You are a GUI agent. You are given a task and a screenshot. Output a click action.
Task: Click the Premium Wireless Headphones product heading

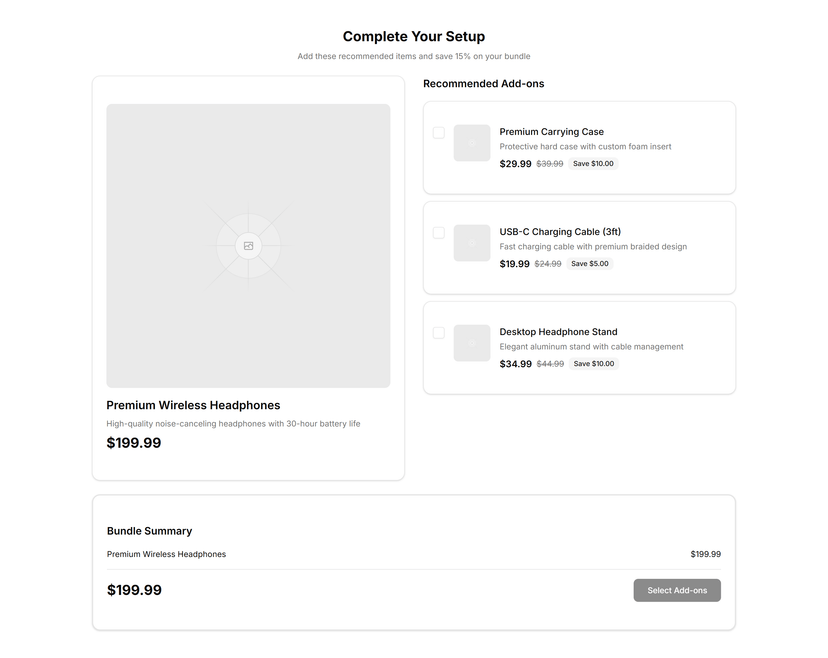click(x=193, y=405)
